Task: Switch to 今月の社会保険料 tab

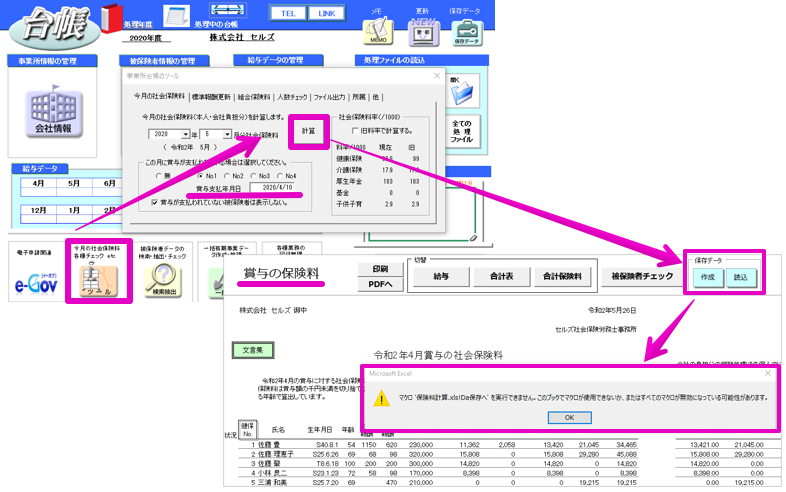Action: [159, 96]
